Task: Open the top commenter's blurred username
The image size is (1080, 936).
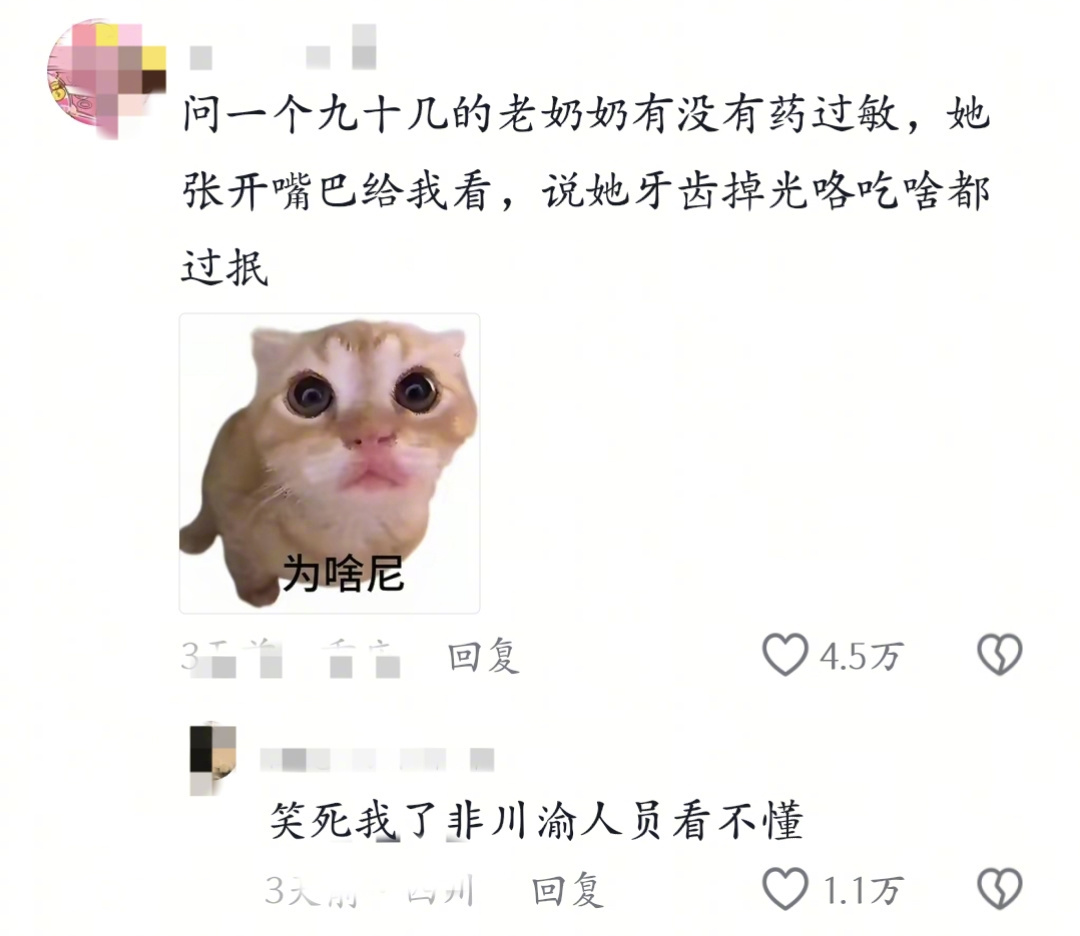Action: (282, 48)
